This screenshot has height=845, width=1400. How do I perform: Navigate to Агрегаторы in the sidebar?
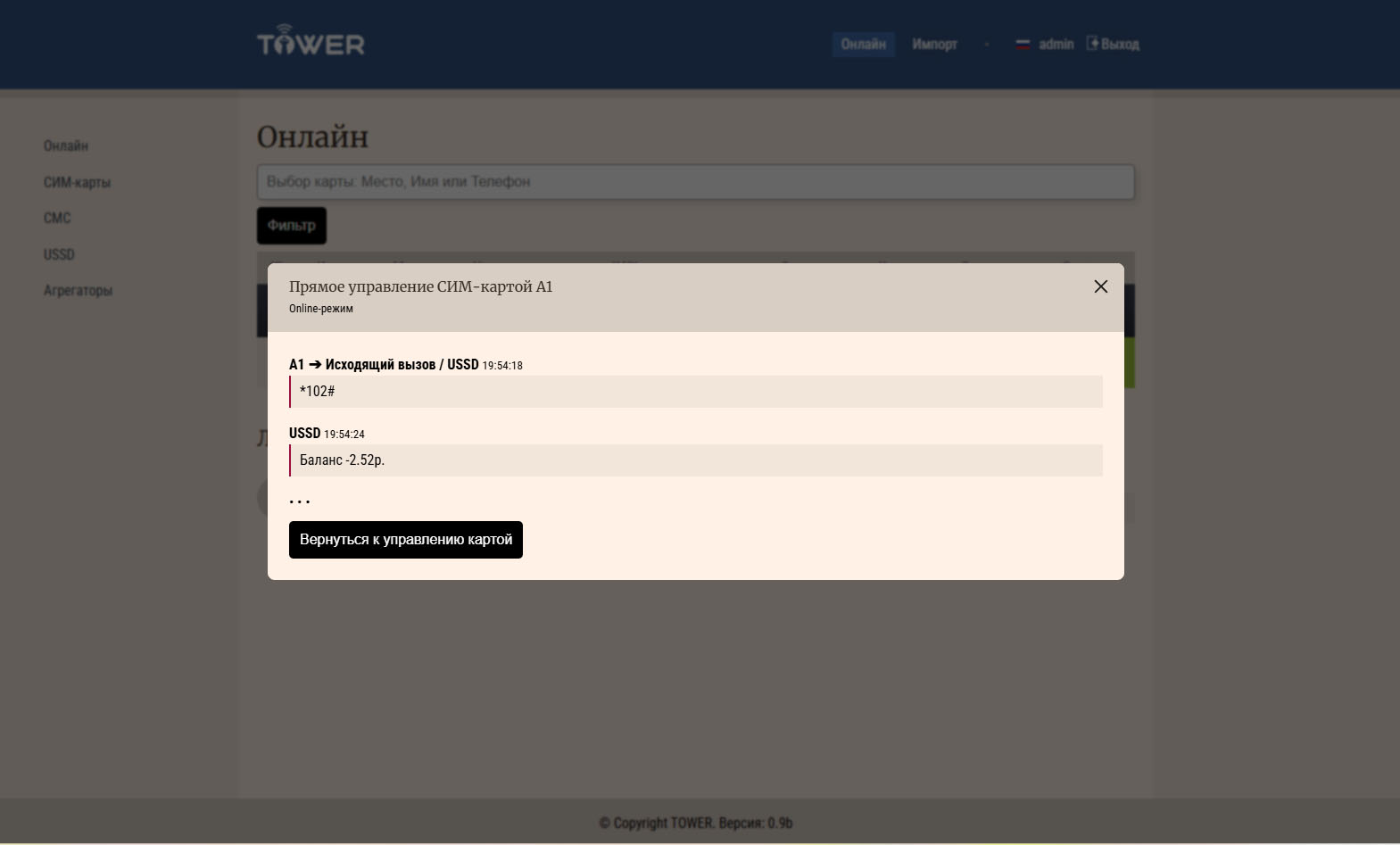(78, 290)
